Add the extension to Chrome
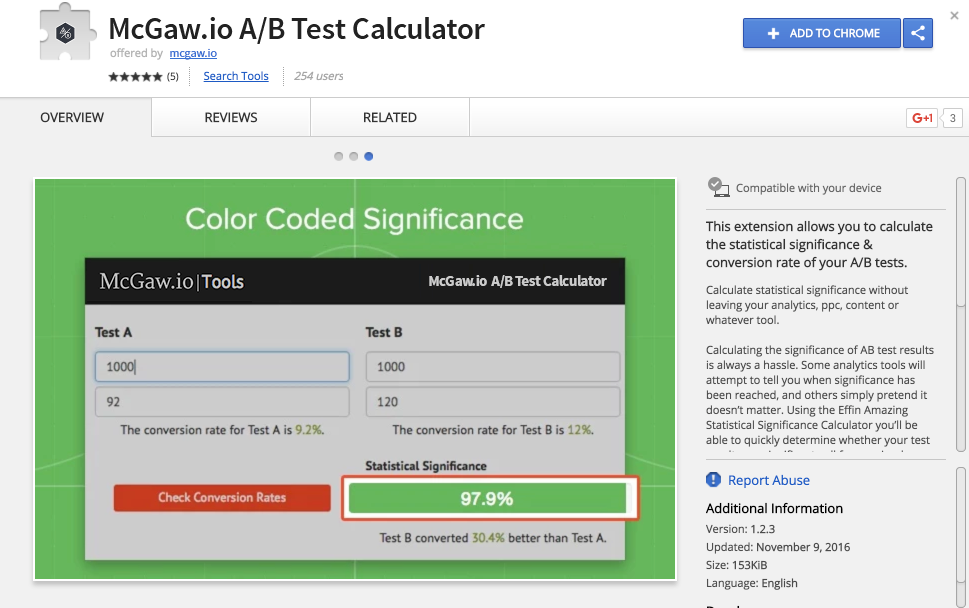969x608 pixels. (821, 33)
